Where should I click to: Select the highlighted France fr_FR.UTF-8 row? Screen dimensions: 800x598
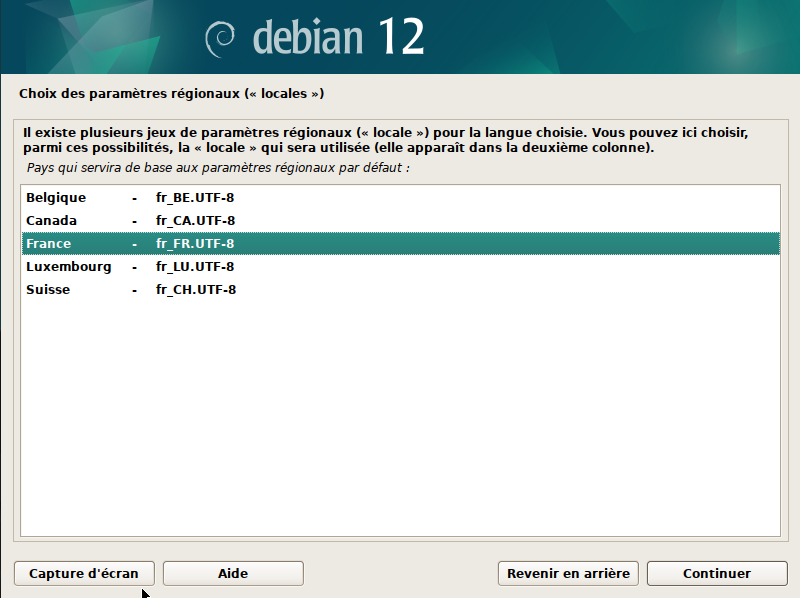(401, 243)
